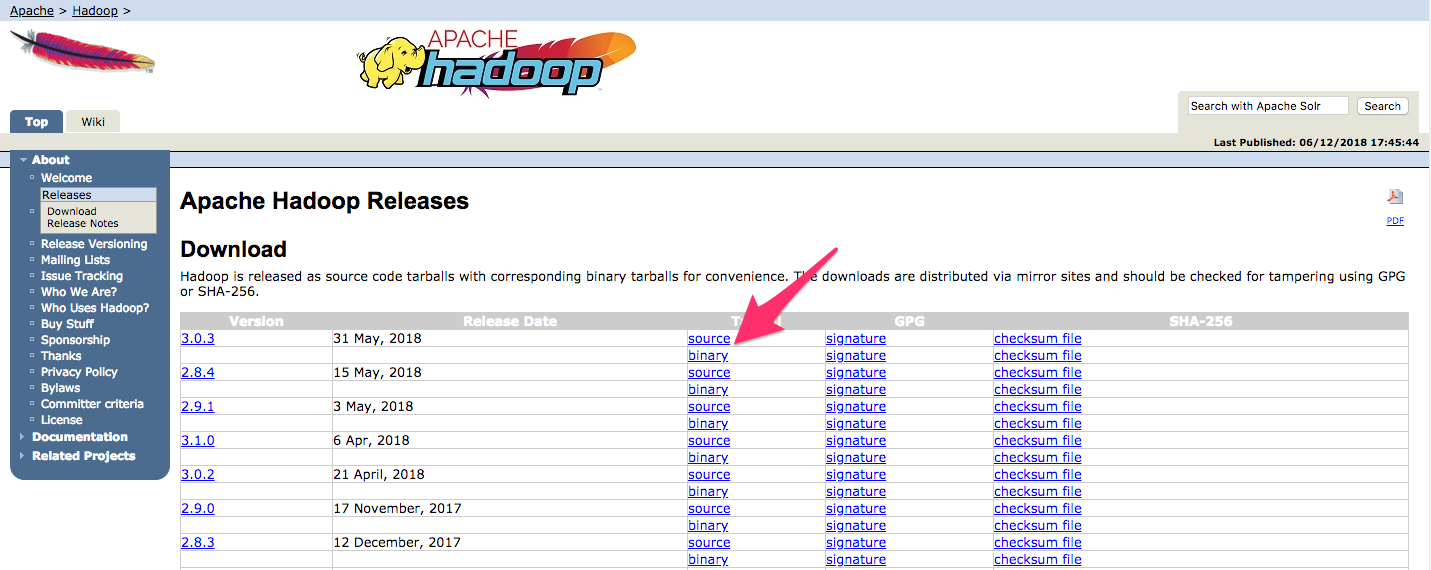Image resolution: width=1431 pixels, height=570 pixels.
Task: Click the Last Published timestamp text
Action: point(1316,142)
